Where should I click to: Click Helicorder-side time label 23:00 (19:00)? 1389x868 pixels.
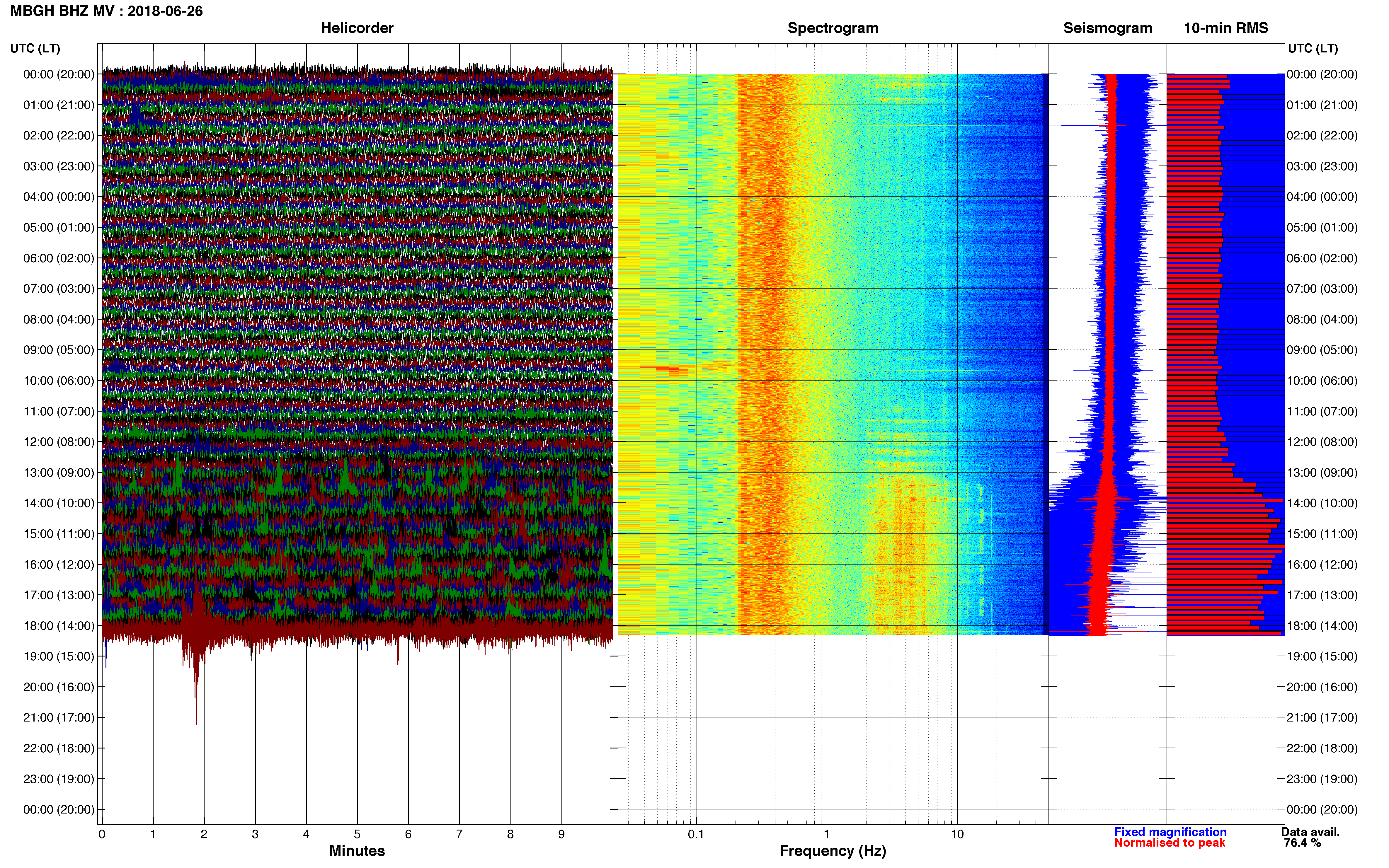coord(59,779)
